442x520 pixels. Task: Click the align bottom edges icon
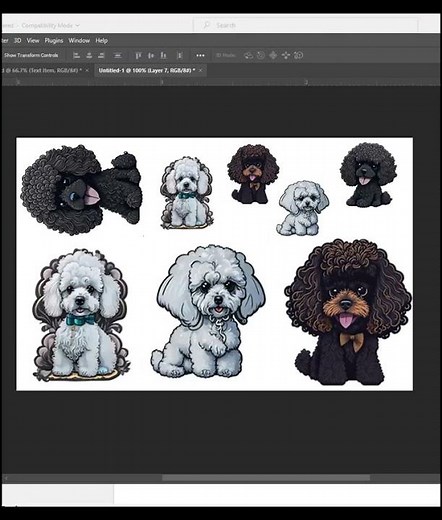[163, 55]
